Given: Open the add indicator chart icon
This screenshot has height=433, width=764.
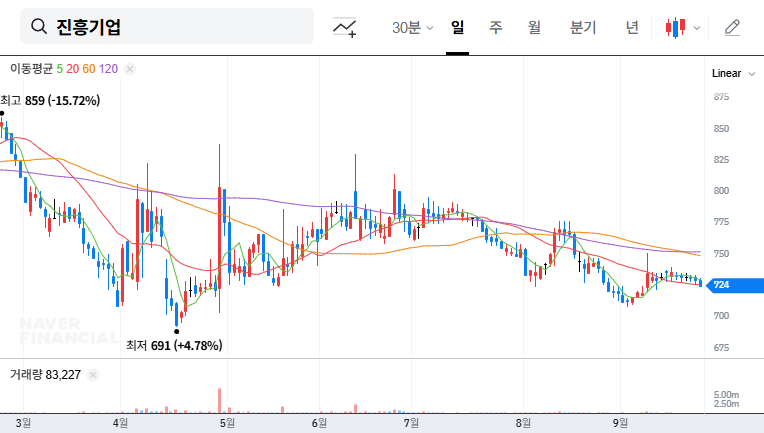Looking at the screenshot, I should pos(344,27).
